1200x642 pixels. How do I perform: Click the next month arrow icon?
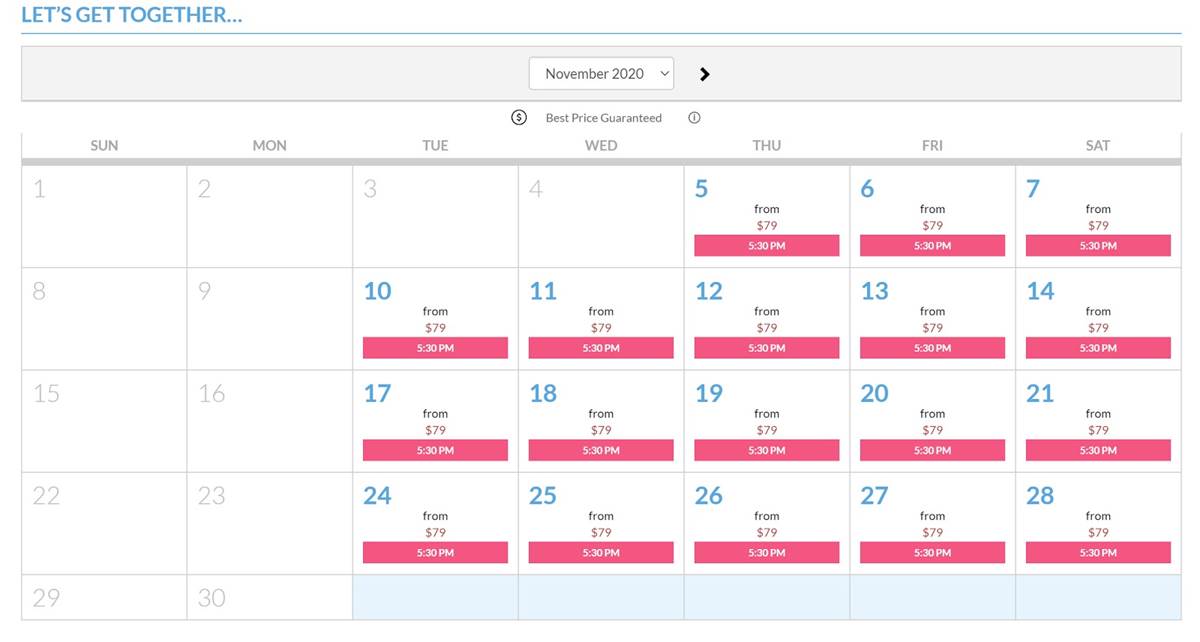click(x=704, y=74)
